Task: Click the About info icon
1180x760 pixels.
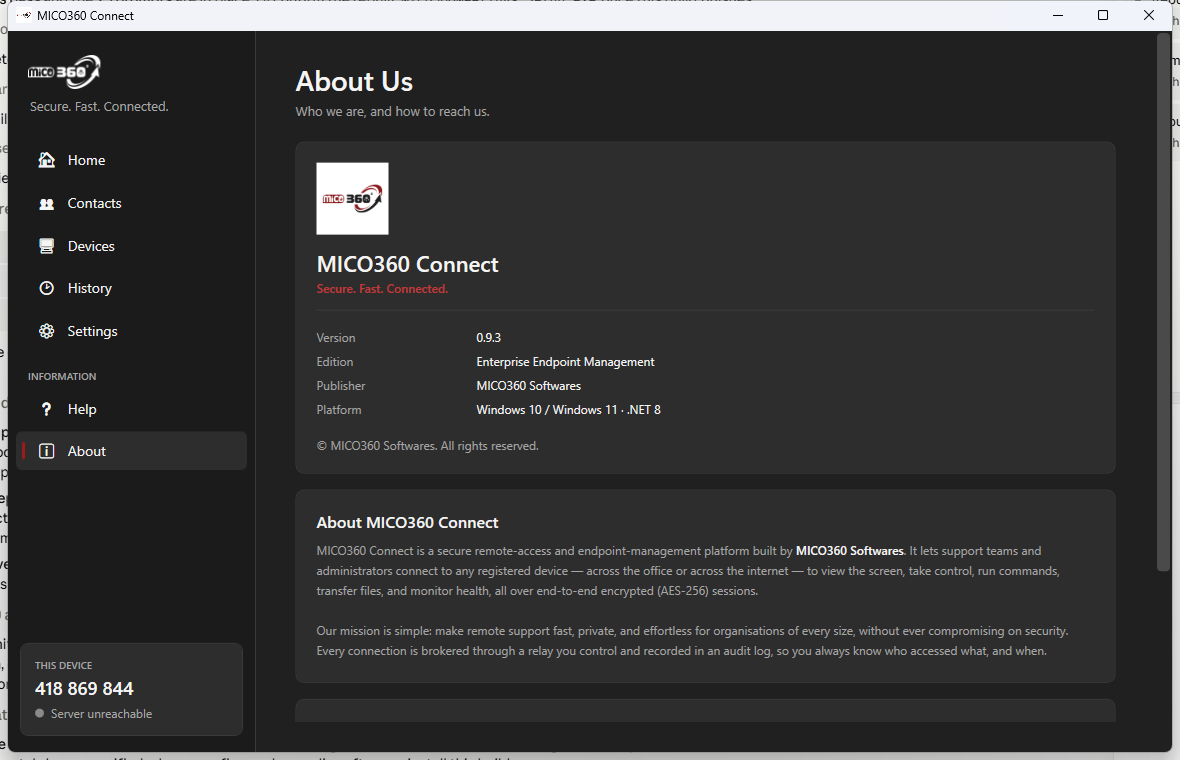Action: click(x=47, y=451)
